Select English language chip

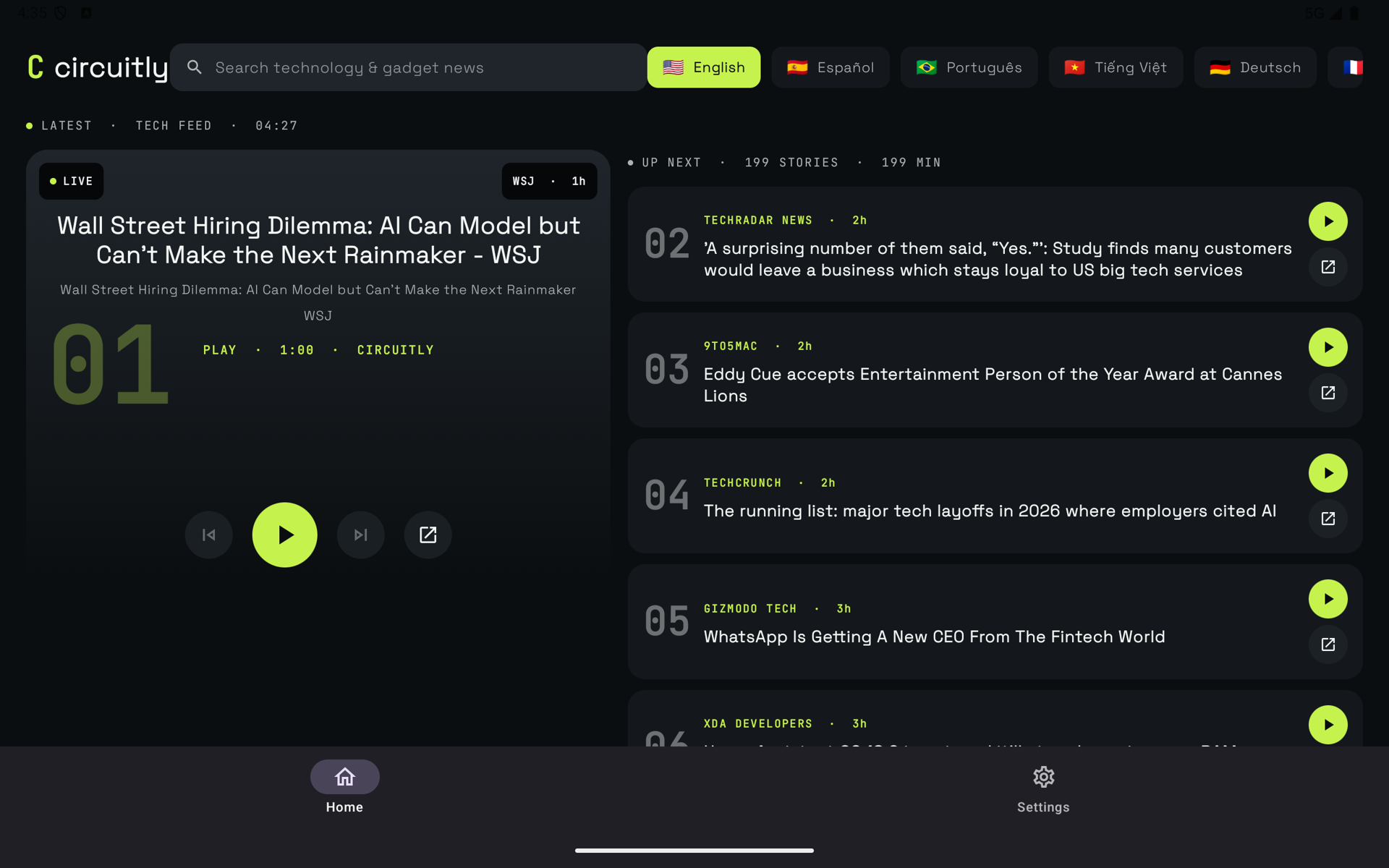pyautogui.click(x=704, y=67)
